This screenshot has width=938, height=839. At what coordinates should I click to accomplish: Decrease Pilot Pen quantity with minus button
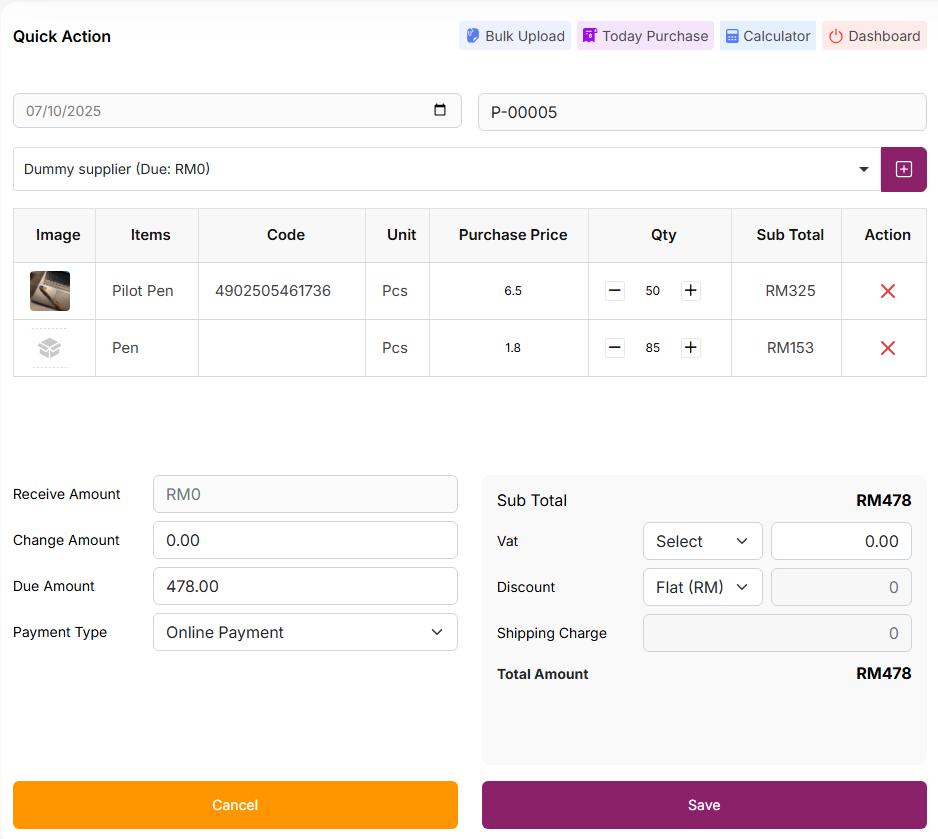pos(615,291)
